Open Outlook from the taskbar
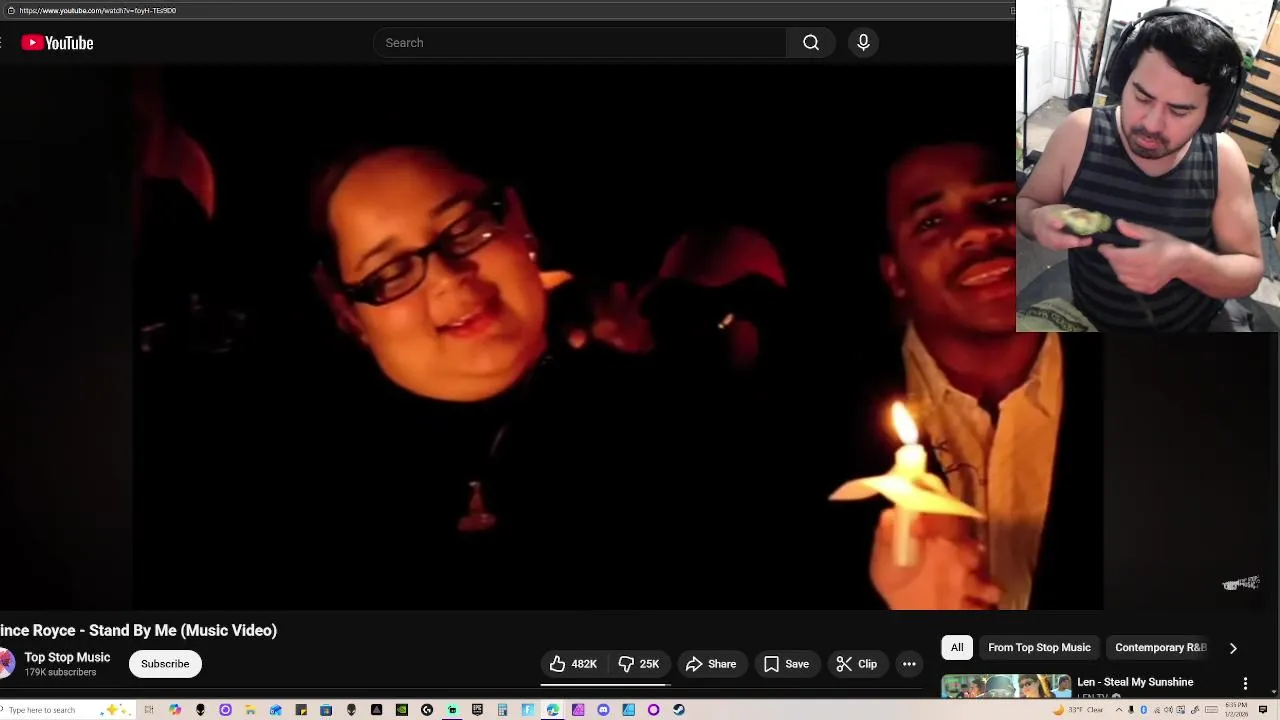Screen dimensions: 1280x720 pyautogui.click(x=276, y=710)
